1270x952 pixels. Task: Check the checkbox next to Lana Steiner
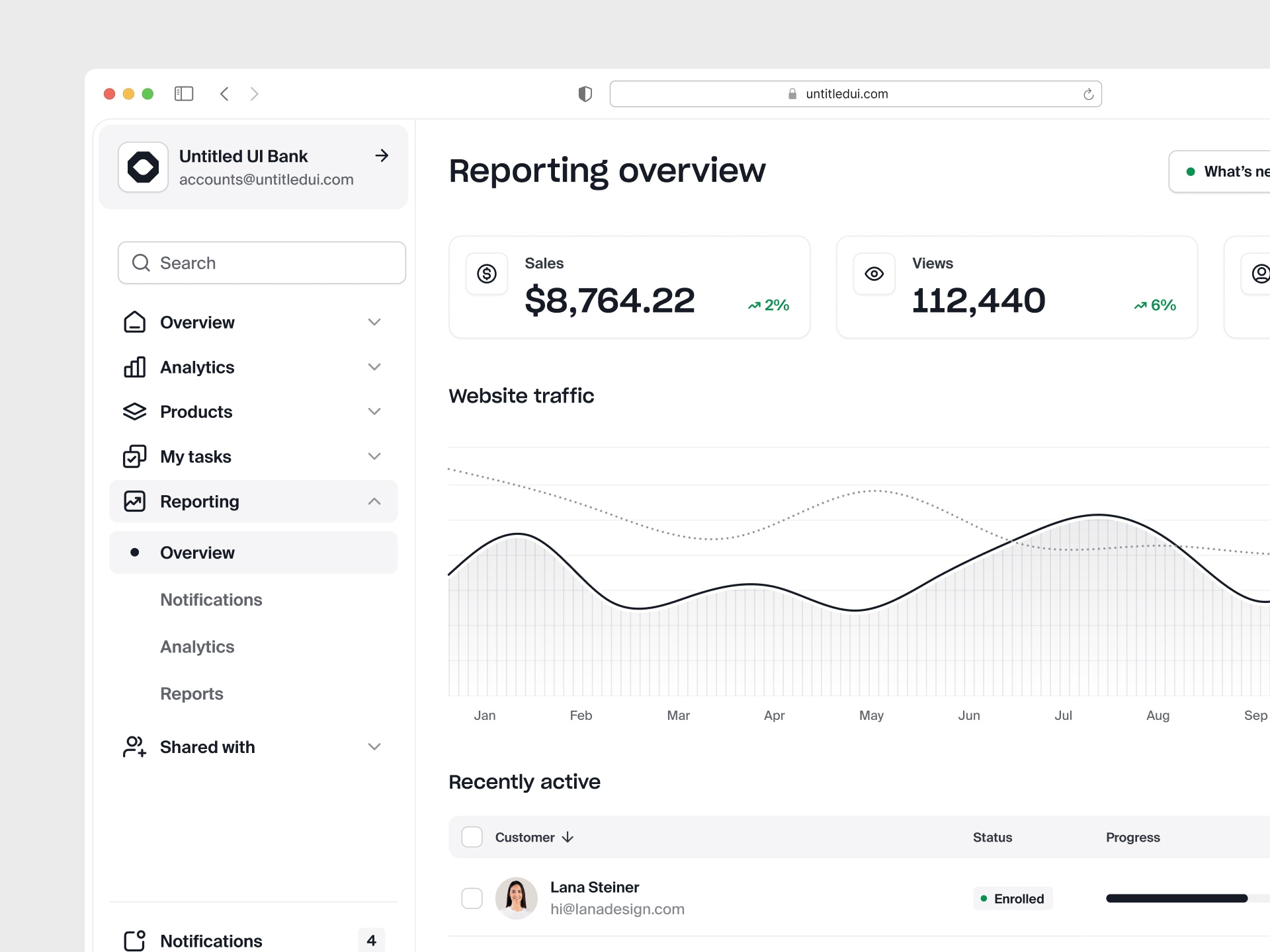(472, 898)
